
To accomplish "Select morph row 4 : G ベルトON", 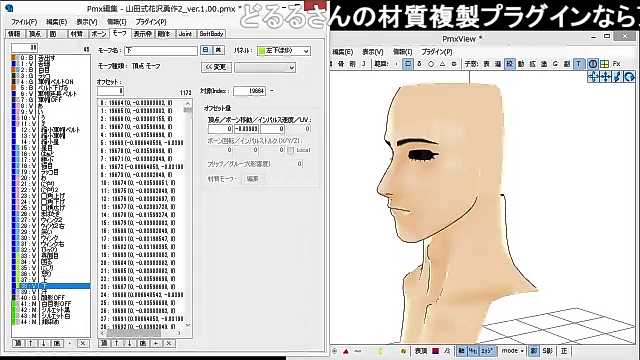I will [x=51, y=82].
